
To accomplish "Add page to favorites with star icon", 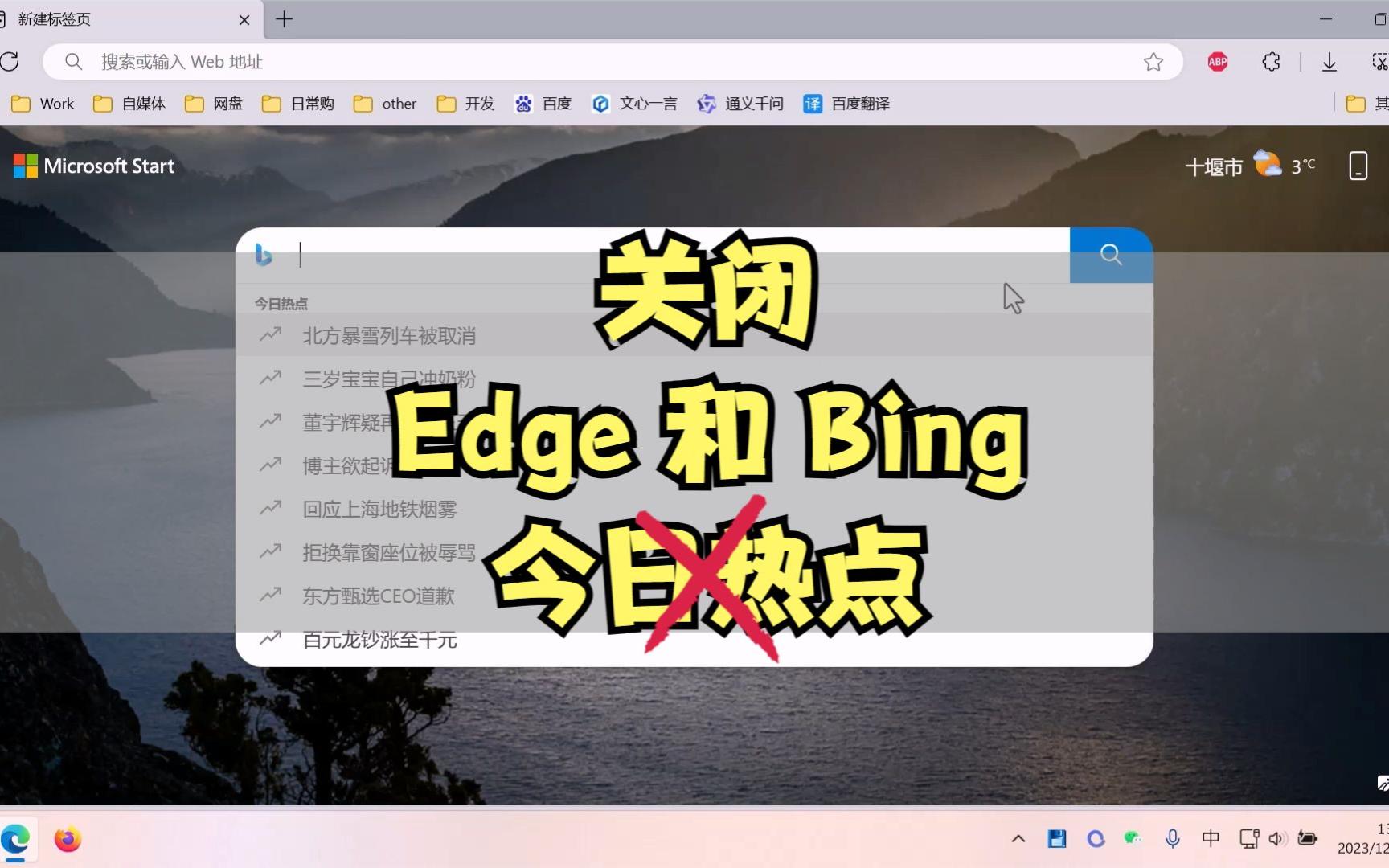I will [x=1153, y=62].
